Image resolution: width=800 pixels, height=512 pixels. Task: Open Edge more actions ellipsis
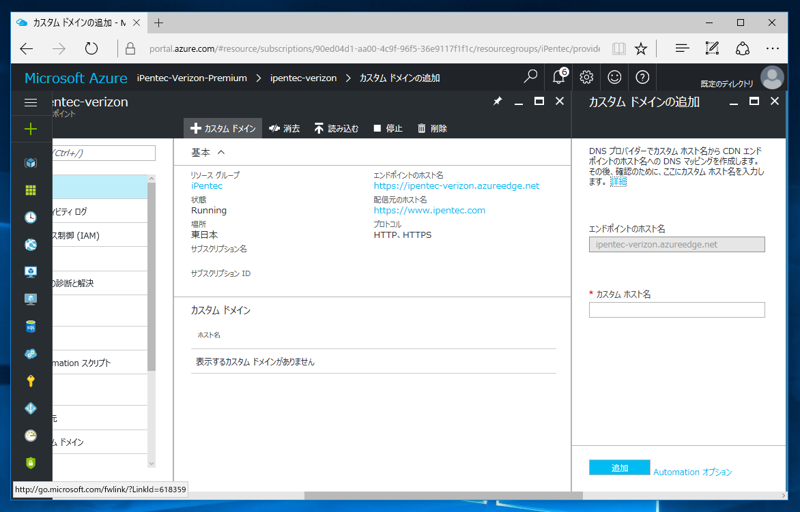pos(772,49)
